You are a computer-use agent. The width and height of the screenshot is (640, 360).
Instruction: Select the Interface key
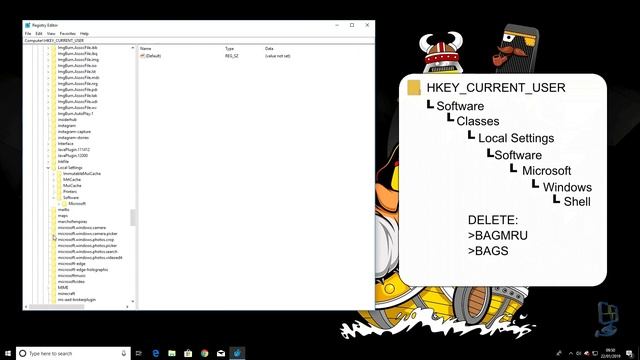[65, 144]
